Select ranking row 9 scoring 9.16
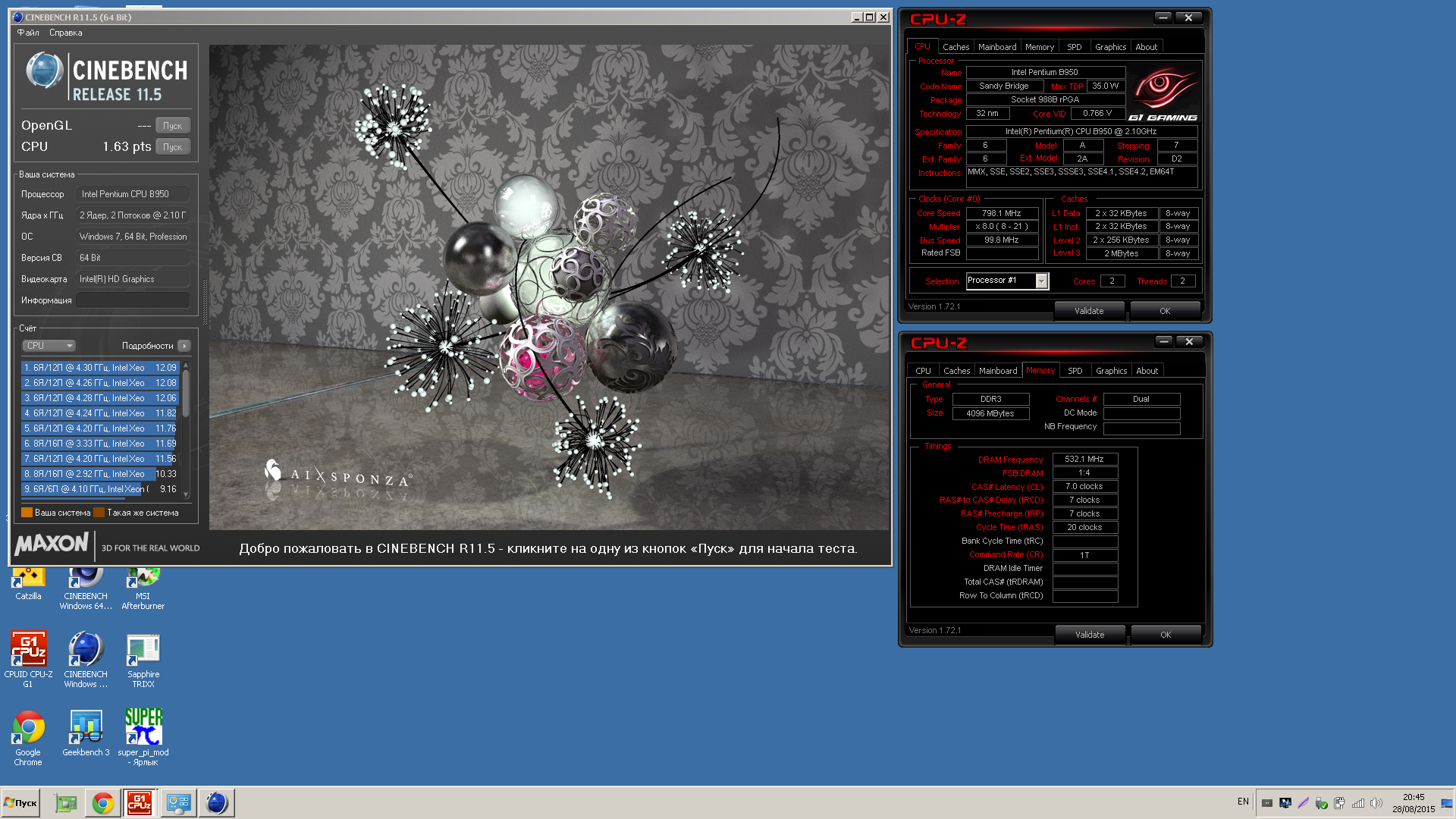The image size is (1456, 819). coord(100,489)
